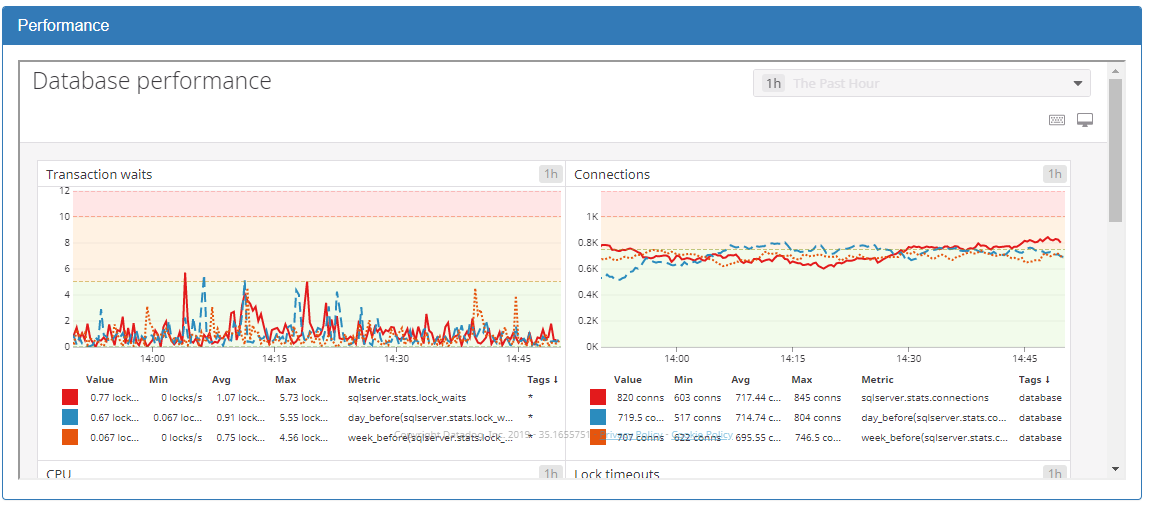Click the 0.75 locks avg cell

241,438
